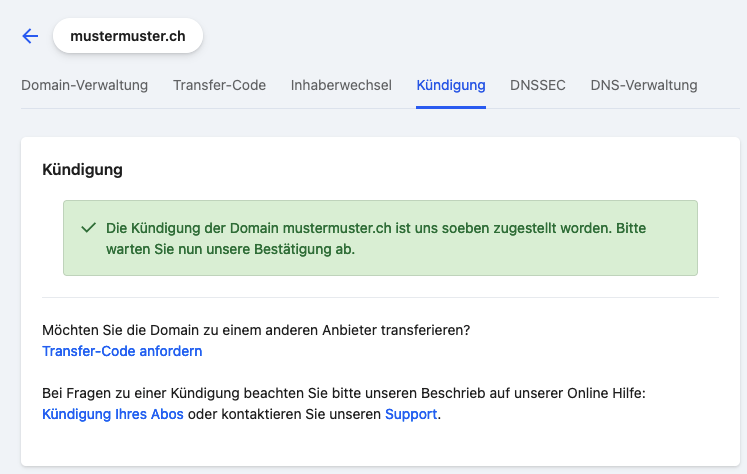Open the DNSSEC tab
The width and height of the screenshot is (747, 474).
pyautogui.click(x=538, y=85)
